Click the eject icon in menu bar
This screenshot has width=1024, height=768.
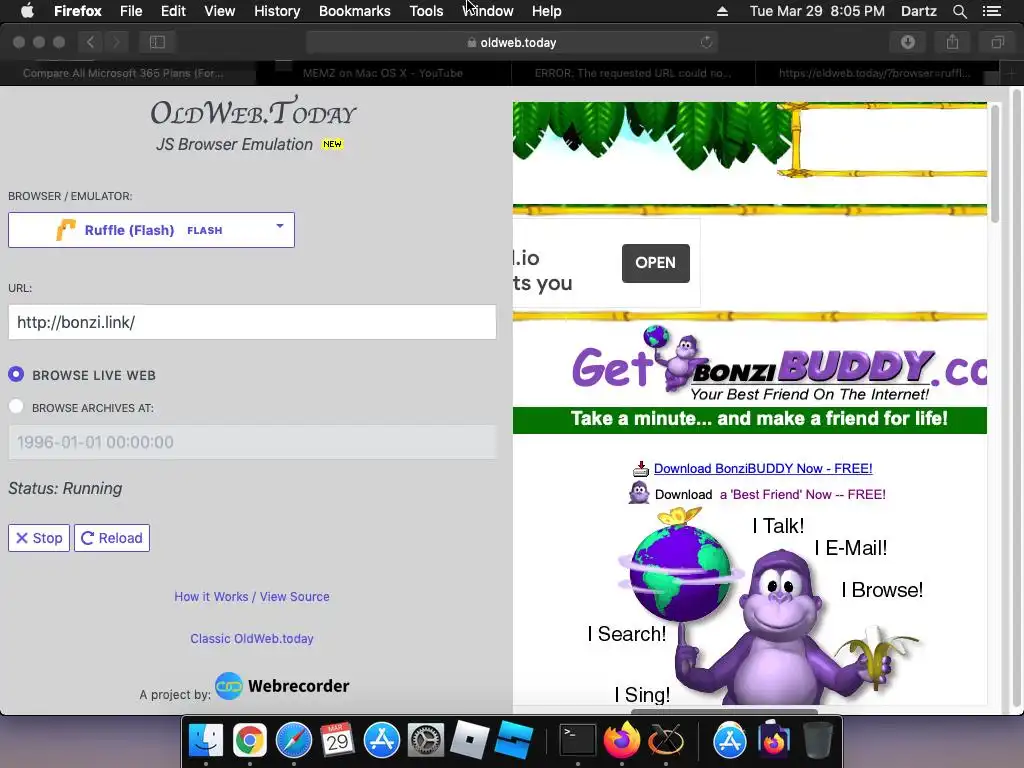pyautogui.click(x=722, y=11)
